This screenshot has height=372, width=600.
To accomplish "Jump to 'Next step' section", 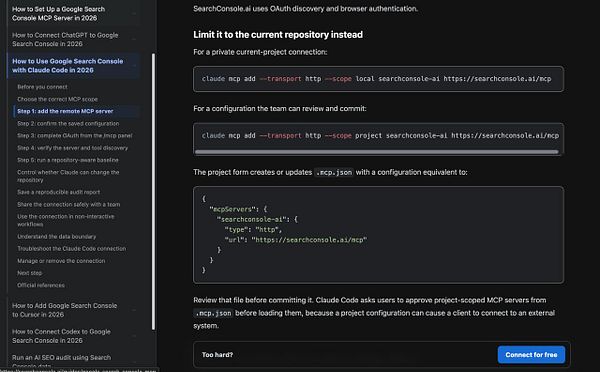I will (x=29, y=273).
